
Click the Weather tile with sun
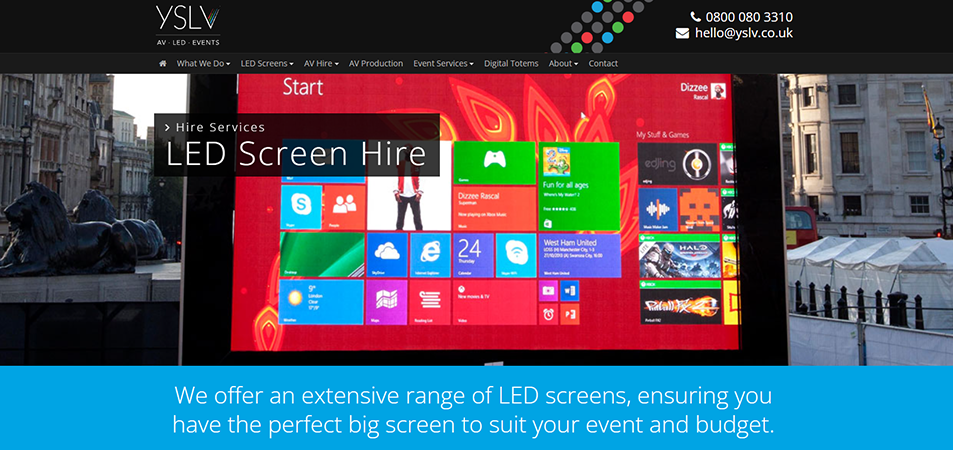coord(322,302)
